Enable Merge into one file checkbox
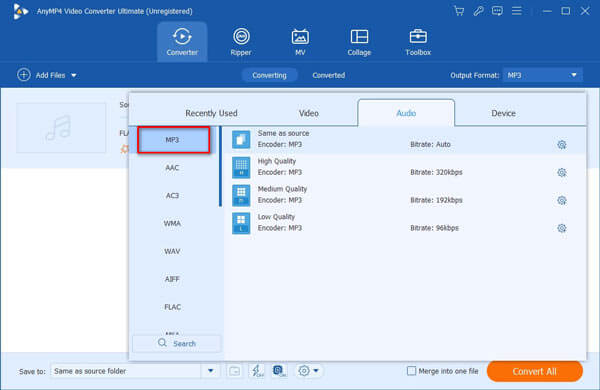The height and width of the screenshot is (390, 600). tap(411, 371)
